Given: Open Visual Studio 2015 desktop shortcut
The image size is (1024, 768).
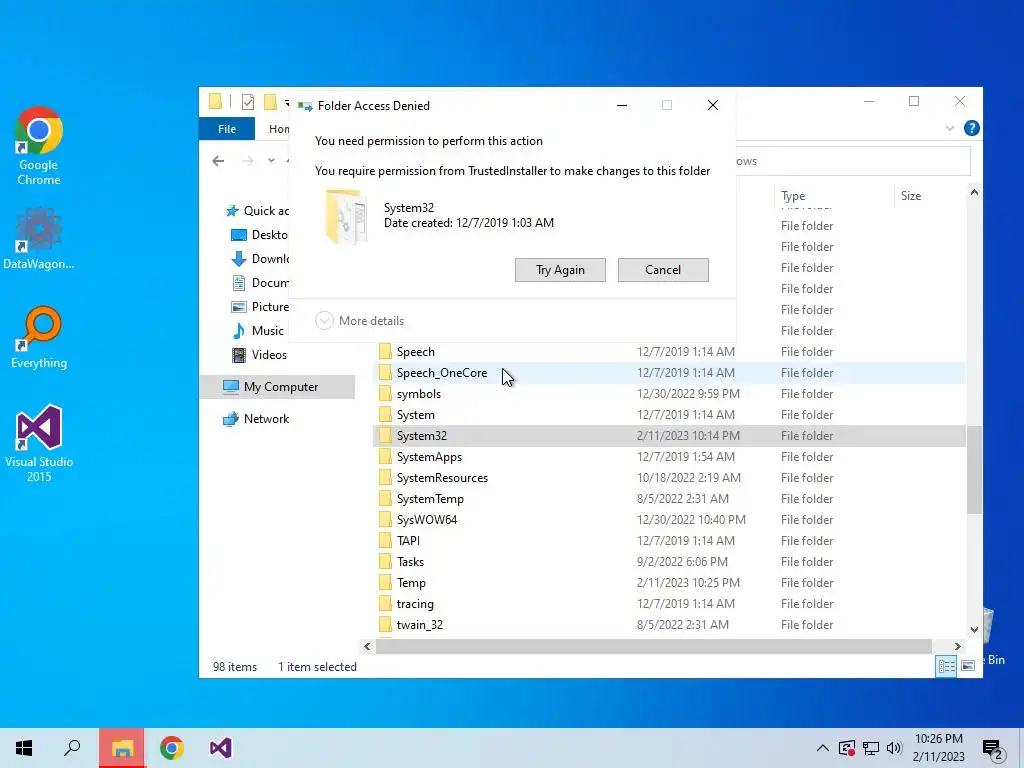Looking at the screenshot, I should [39, 443].
